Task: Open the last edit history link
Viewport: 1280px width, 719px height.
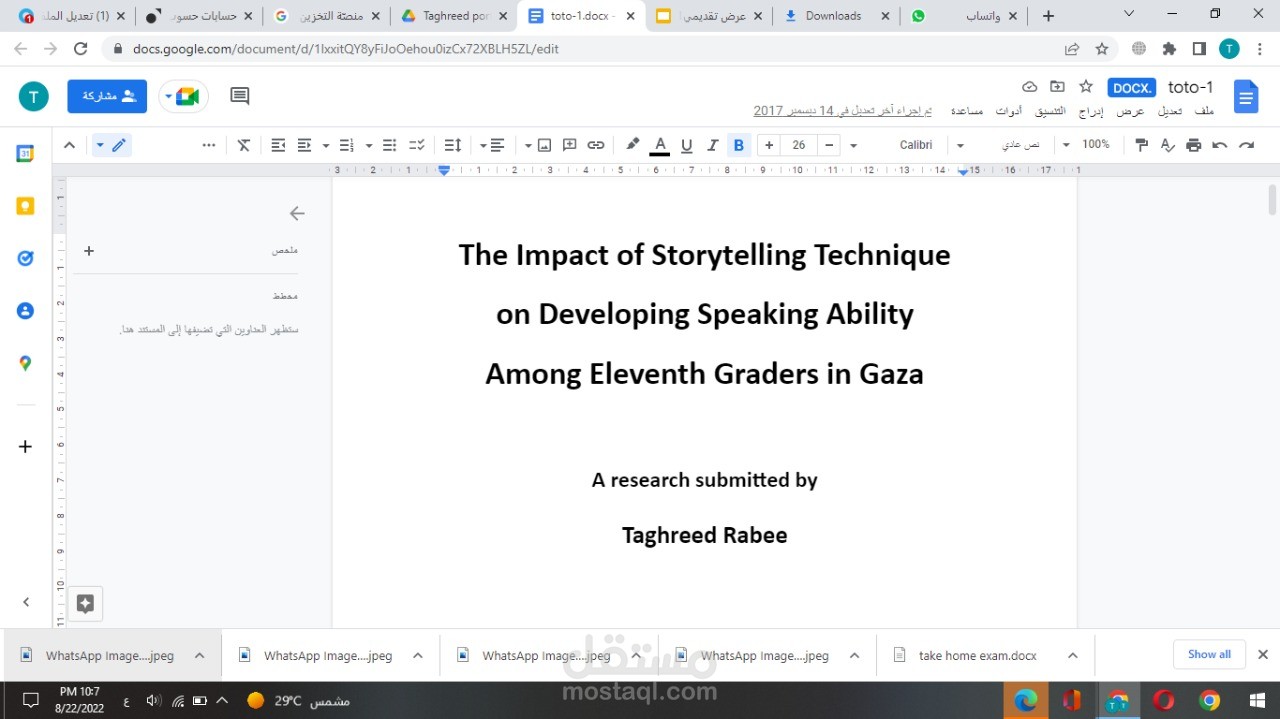Action: pos(843,111)
